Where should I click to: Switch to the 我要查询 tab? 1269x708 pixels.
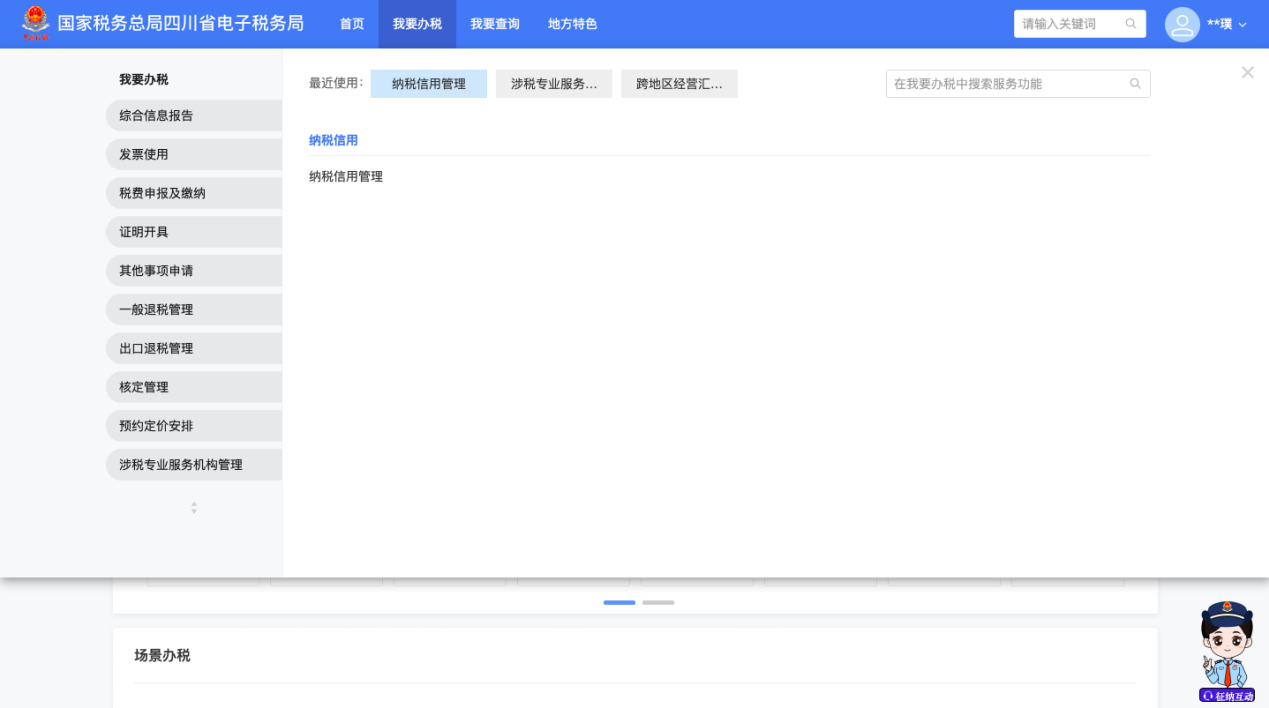pos(495,24)
